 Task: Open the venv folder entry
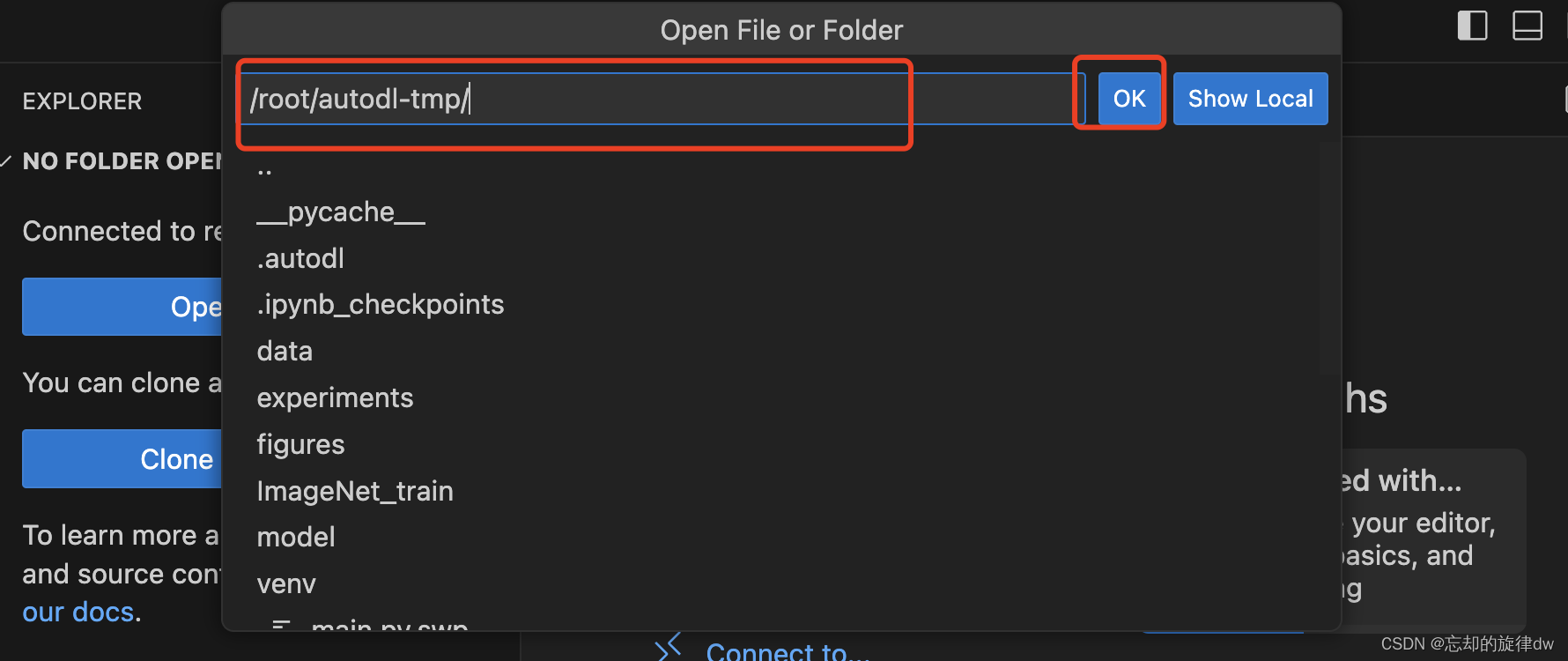286,584
